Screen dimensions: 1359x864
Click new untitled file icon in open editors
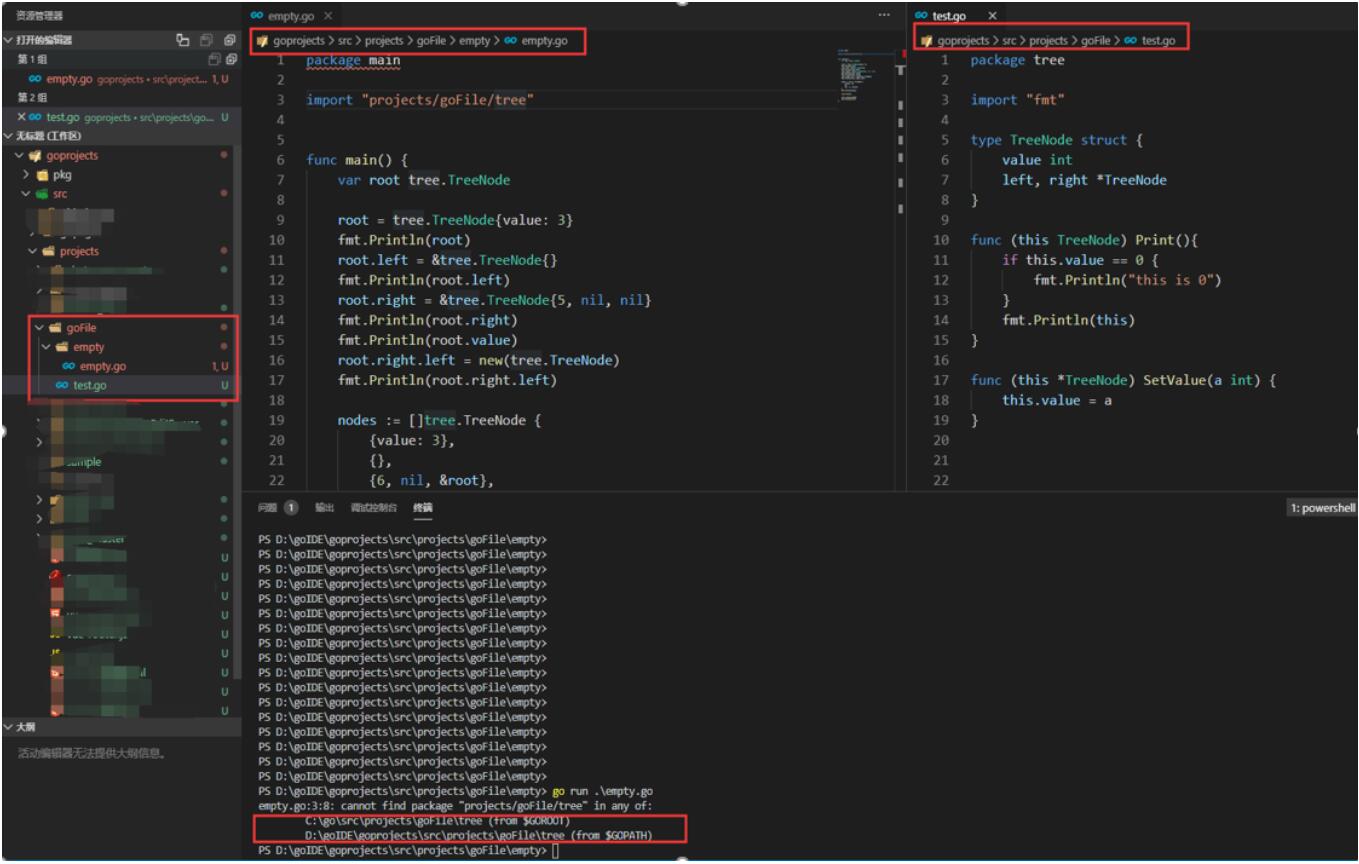(x=183, y=40)
